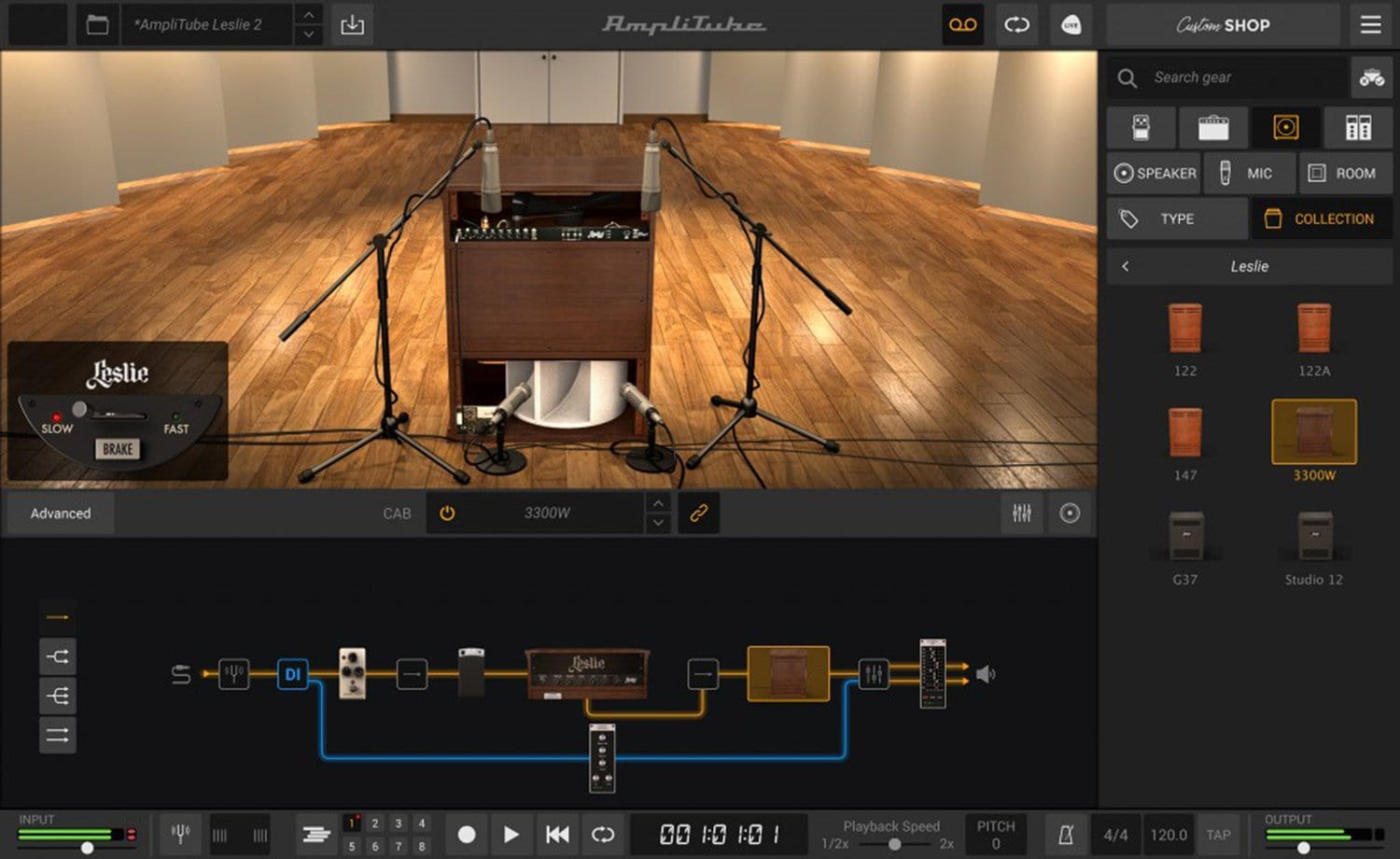Rewind to start button

coord(557,834)
